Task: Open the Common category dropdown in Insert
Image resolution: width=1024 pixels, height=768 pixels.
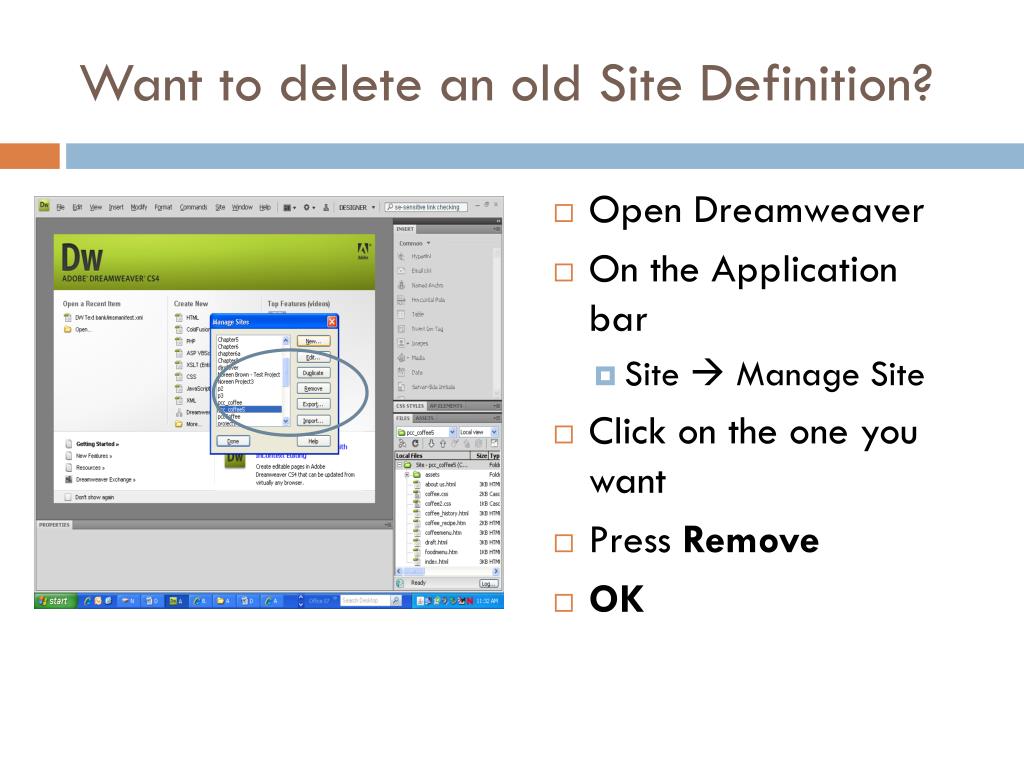Action: pos(415,243)
